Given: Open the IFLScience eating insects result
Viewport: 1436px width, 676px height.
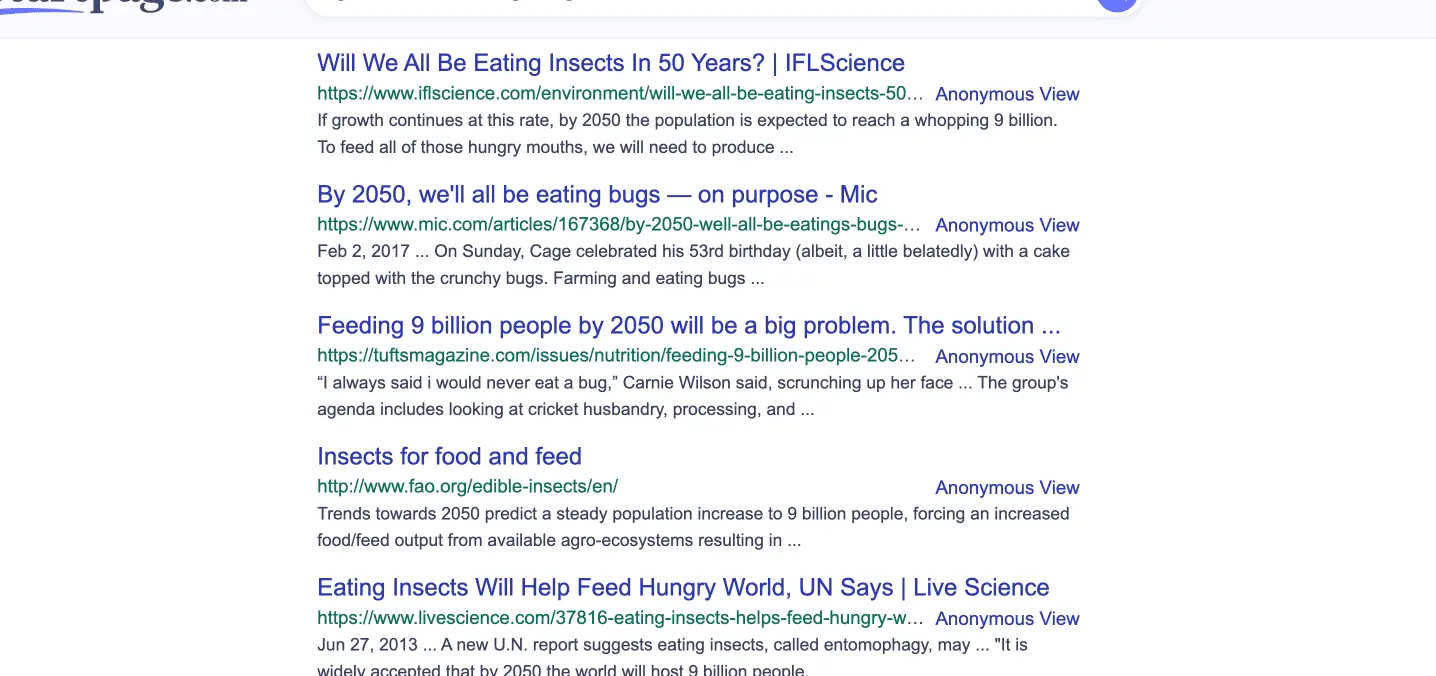Looking at the screenshot, I should click(610, 63).
